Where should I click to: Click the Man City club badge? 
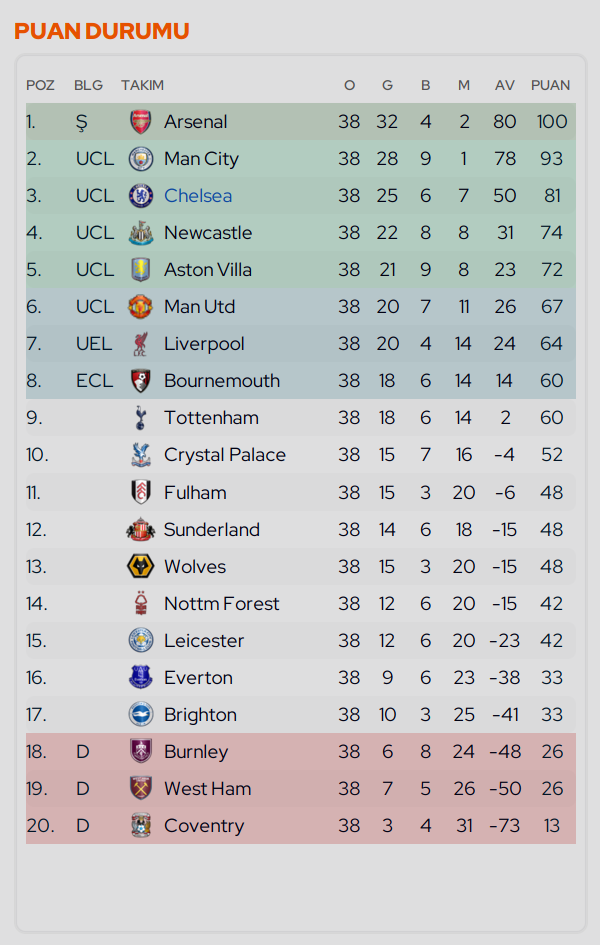coord(140,159)
